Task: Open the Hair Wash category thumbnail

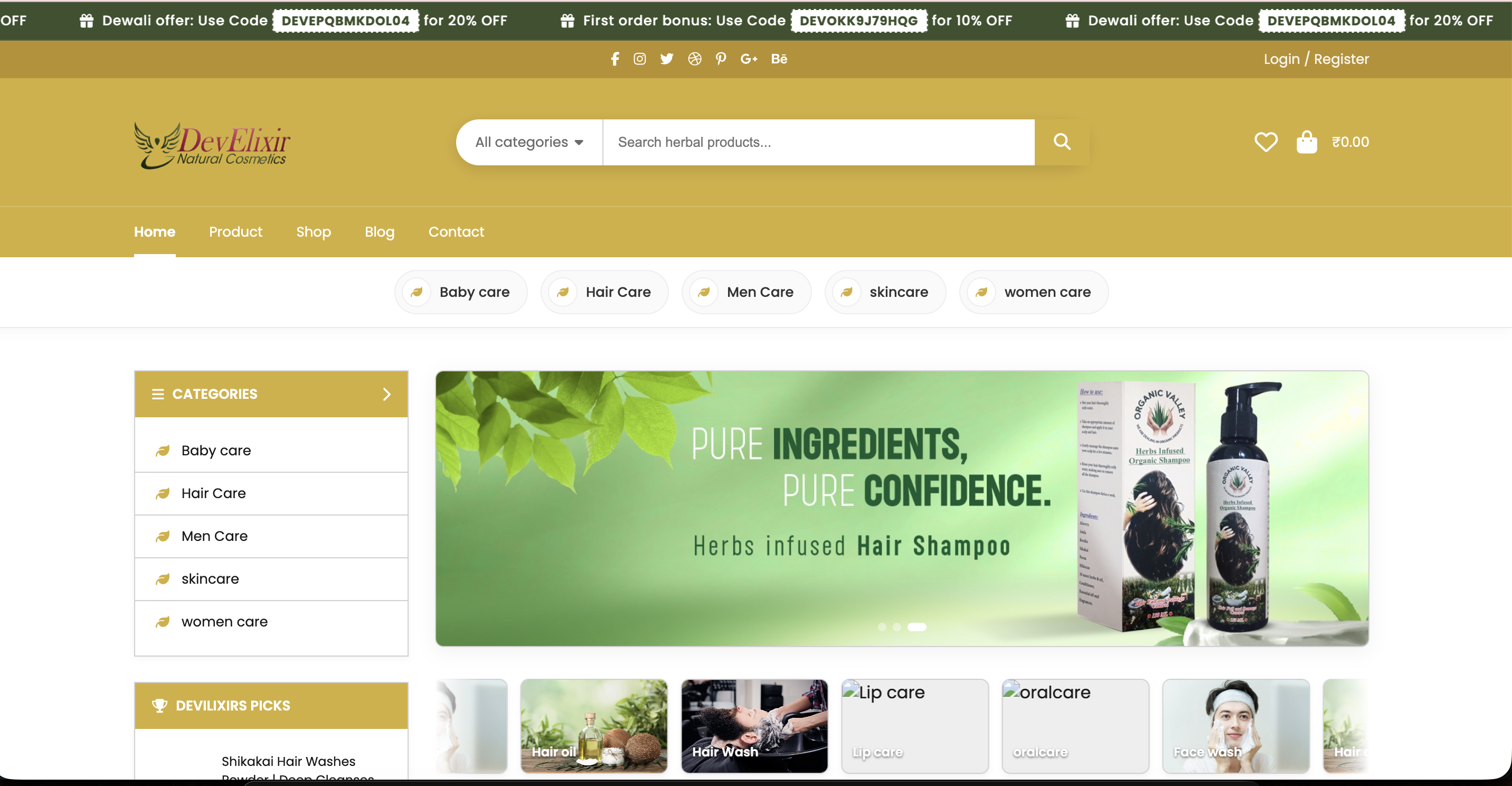Action: pyautogui.click(x=754, y=725)
